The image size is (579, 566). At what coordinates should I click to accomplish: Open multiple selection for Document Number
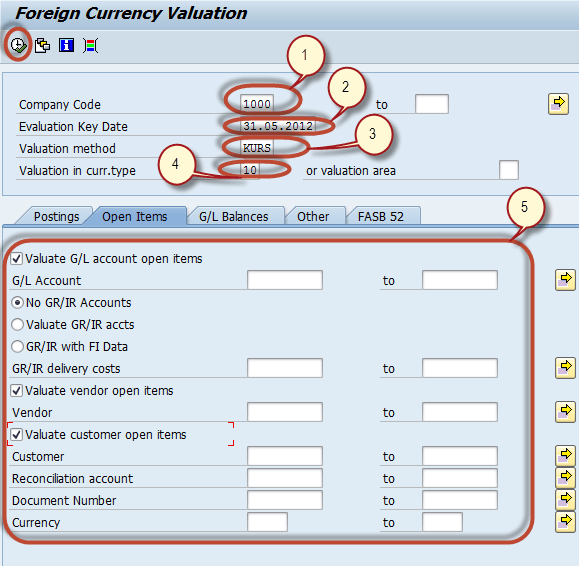pos(565,500)
